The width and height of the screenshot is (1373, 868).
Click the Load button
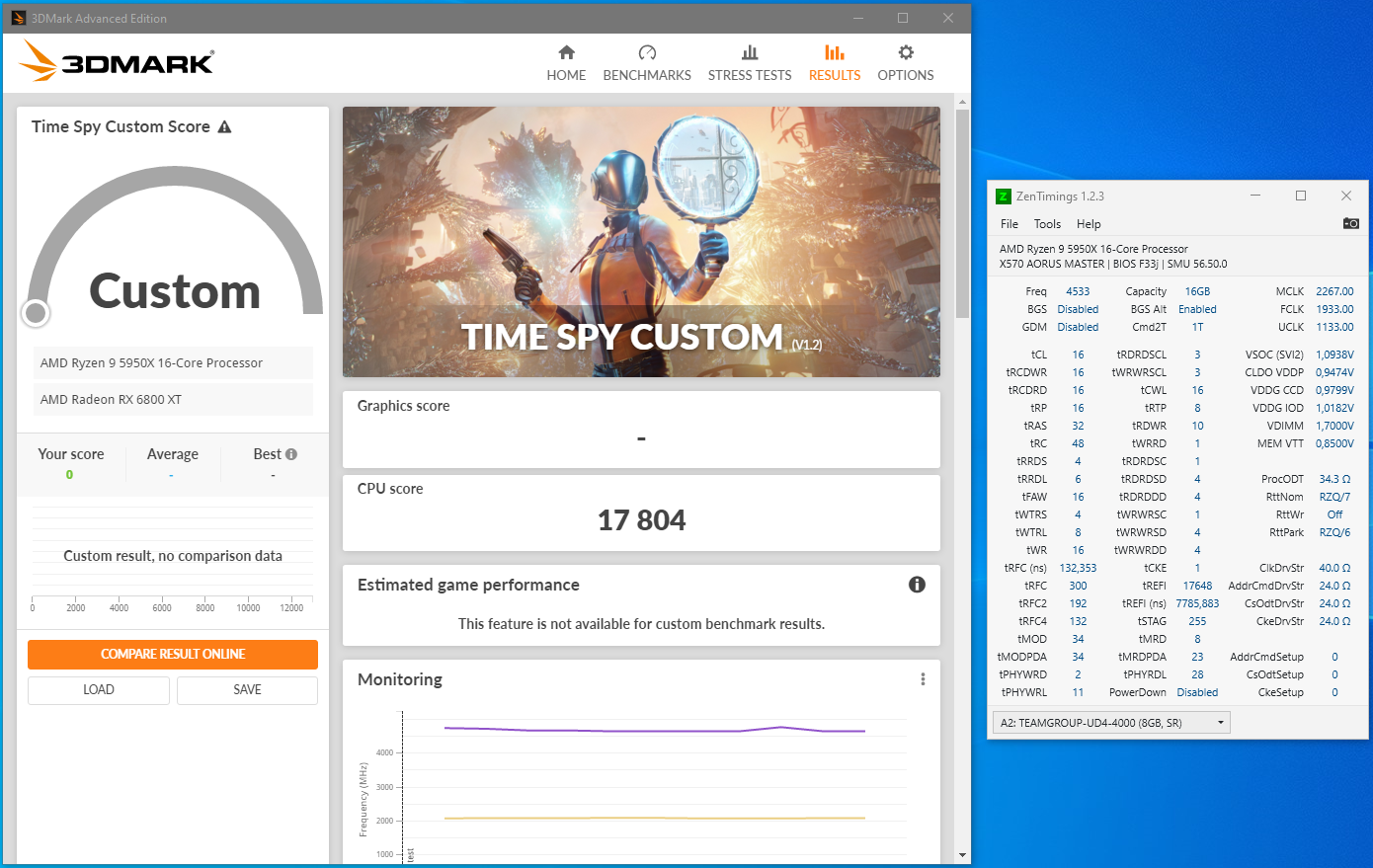click(x=99, y=690)
